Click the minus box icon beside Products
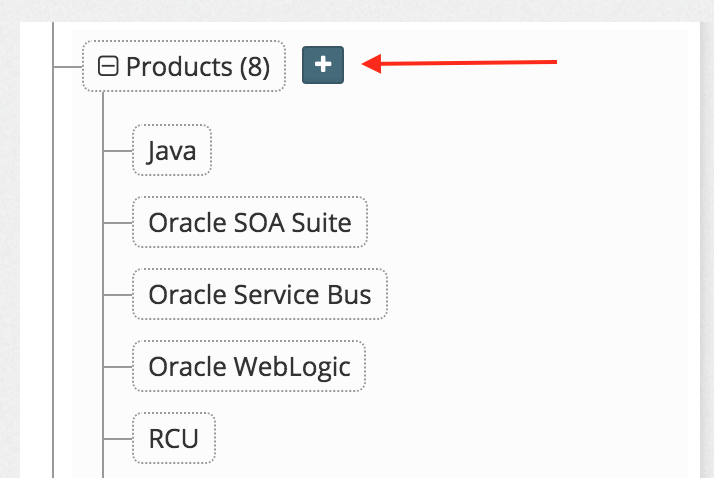Screen dimensions: 714x478 pos(108,67)
